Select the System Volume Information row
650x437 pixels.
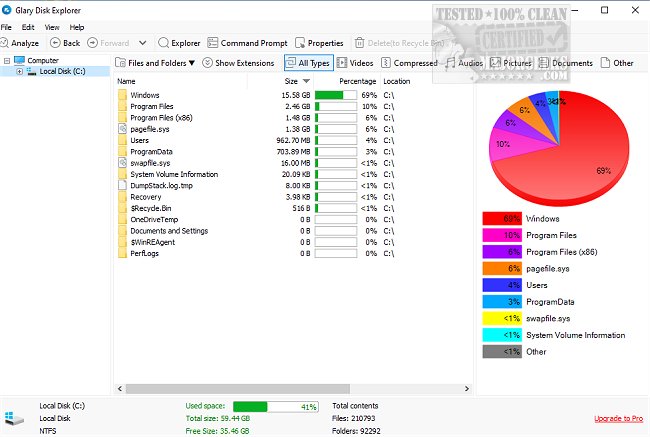[256, 174]
